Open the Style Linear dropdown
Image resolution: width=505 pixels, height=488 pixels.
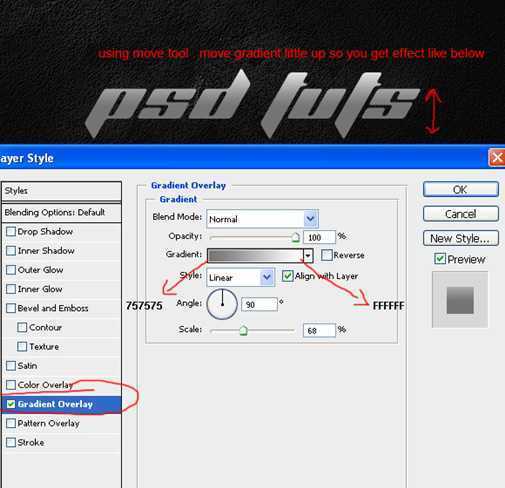241,277
